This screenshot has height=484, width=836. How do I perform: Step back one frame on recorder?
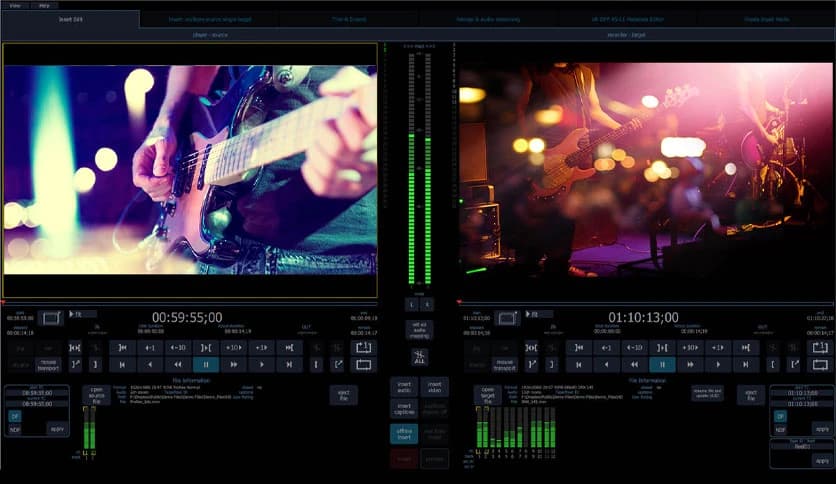[607, 348]
